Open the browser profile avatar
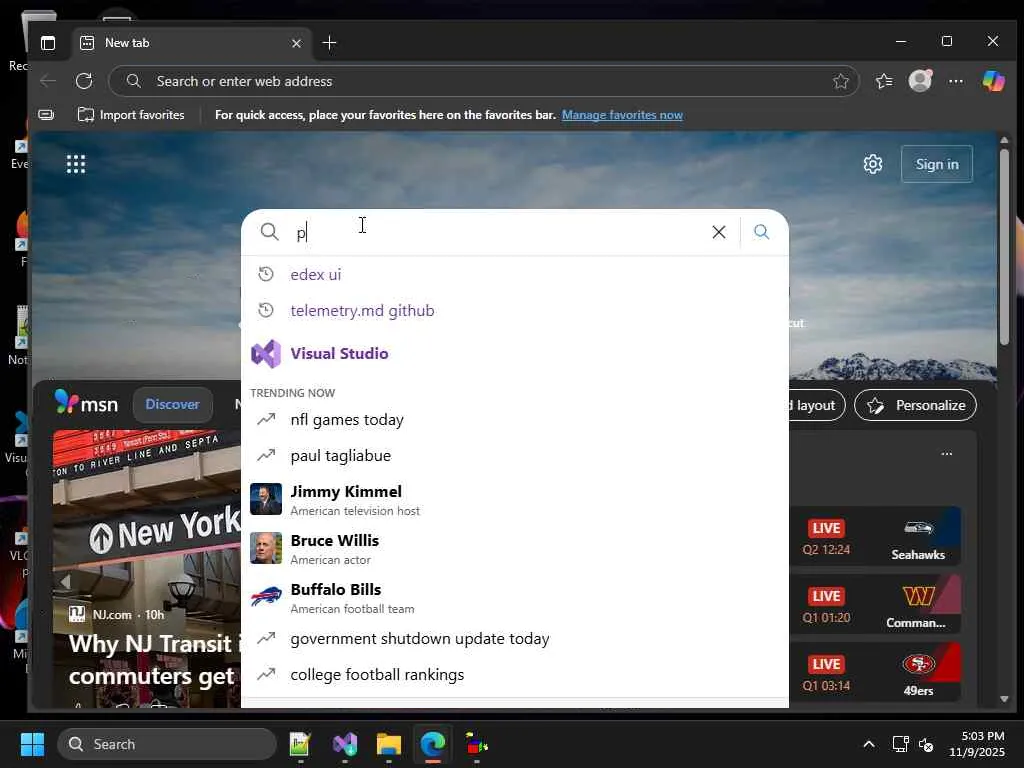The width and height of the screenshot is (1024, 768). (x=920, y=81)
